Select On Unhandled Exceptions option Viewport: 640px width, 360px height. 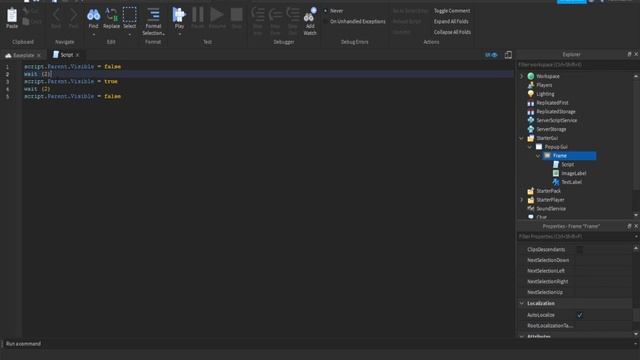coord(358,21)
